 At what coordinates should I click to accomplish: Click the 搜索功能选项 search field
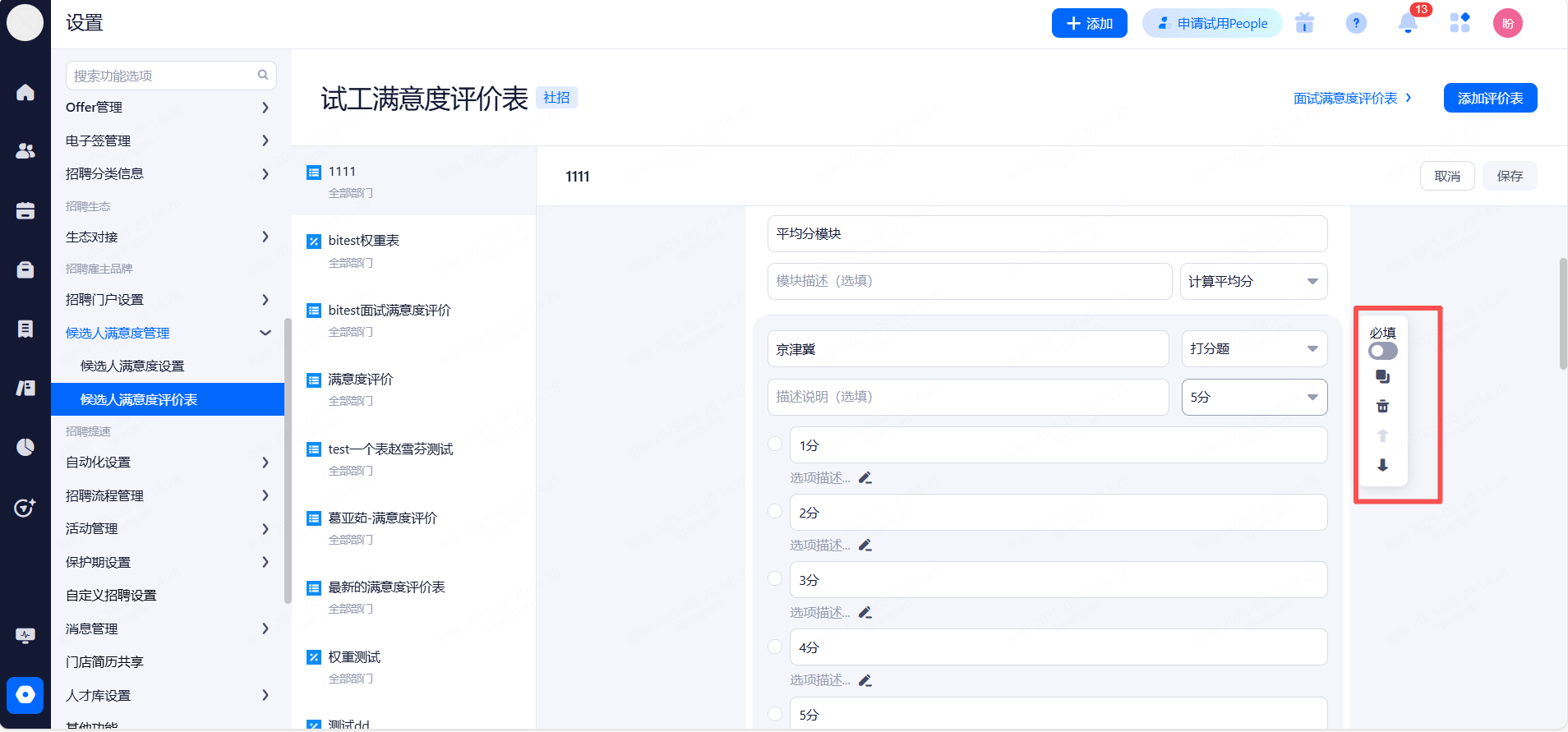(x=164, y=76)
